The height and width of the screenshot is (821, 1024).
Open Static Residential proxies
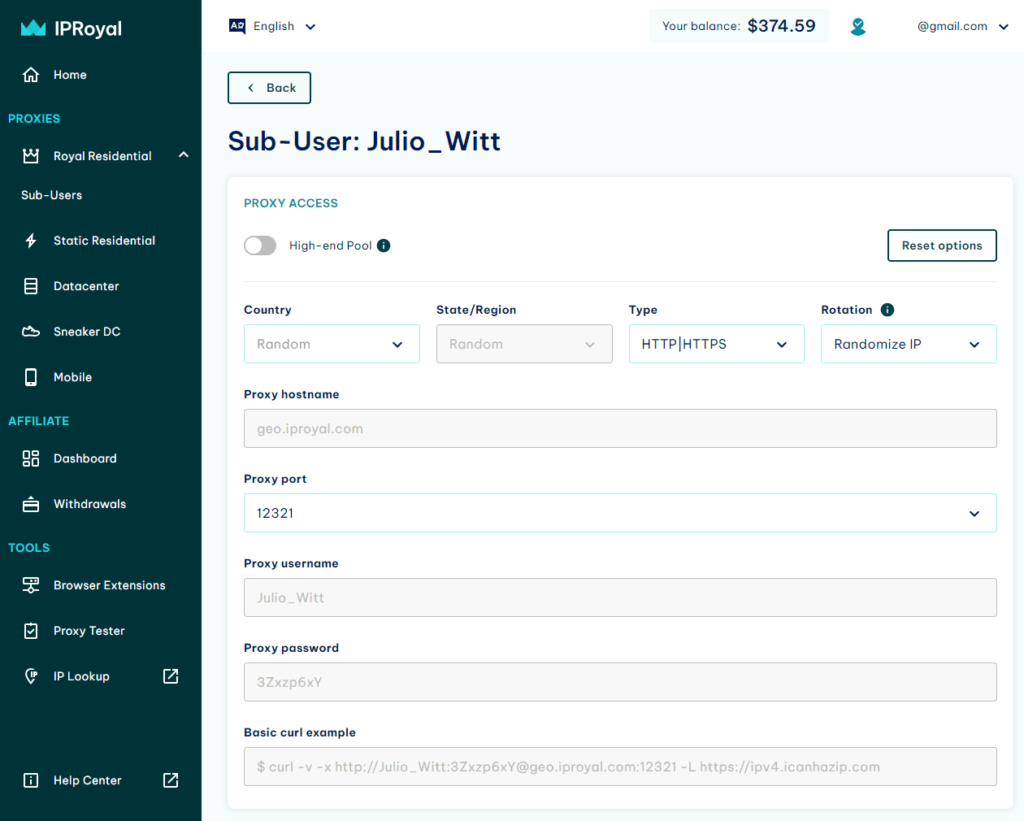pos(104,240)
